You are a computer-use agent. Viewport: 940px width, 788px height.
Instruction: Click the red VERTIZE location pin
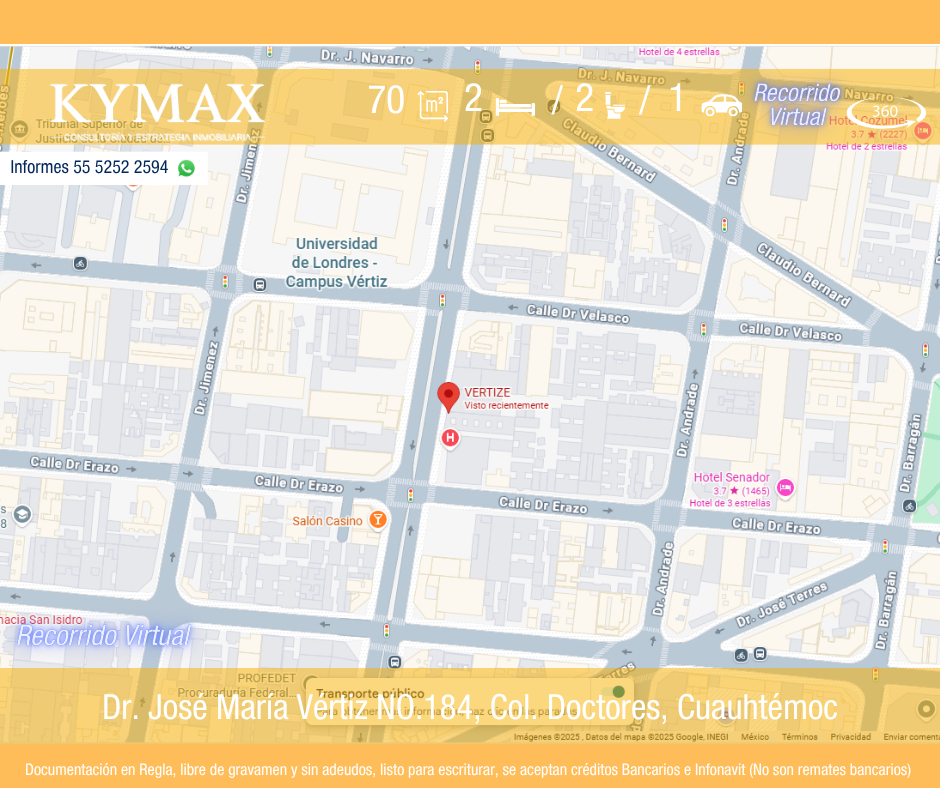pyautogui.click(x=449, y=396)
